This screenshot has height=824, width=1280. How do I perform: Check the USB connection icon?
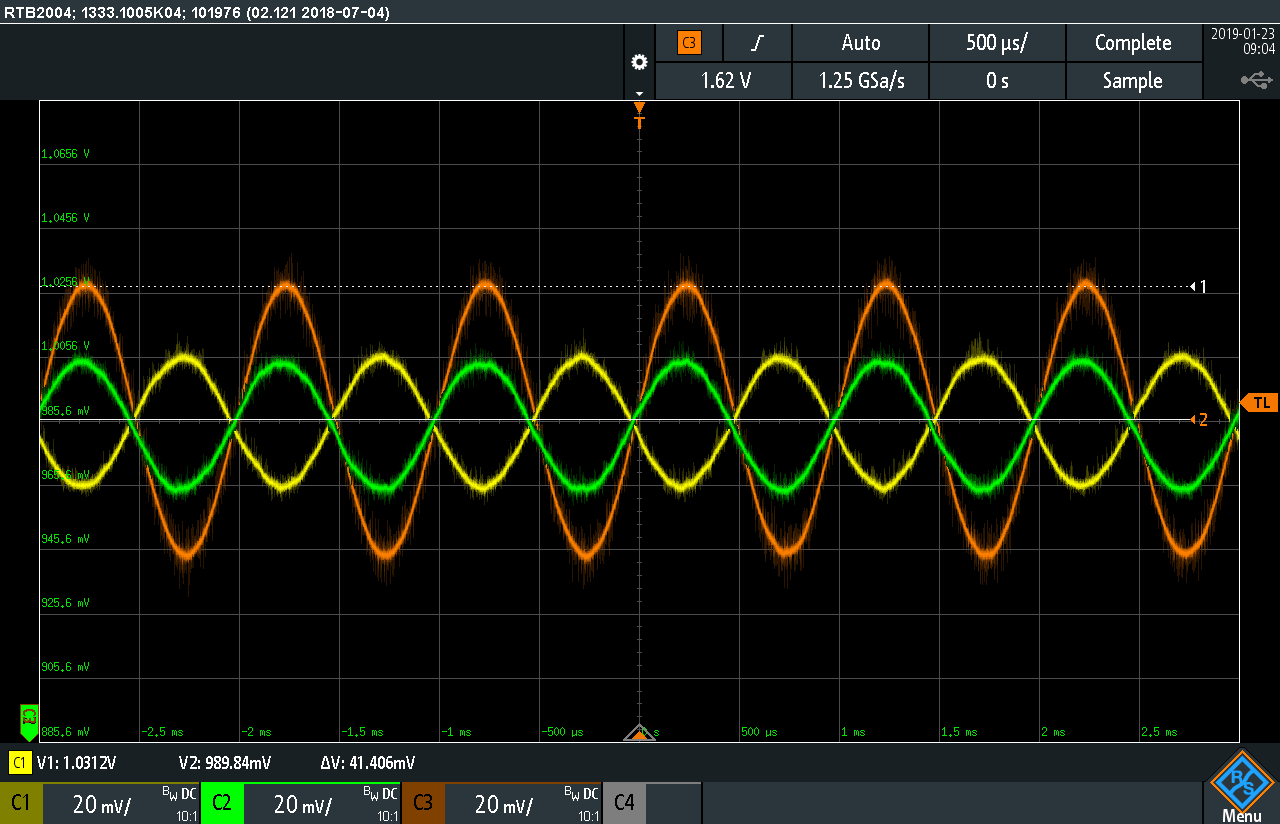[1257, 79]
